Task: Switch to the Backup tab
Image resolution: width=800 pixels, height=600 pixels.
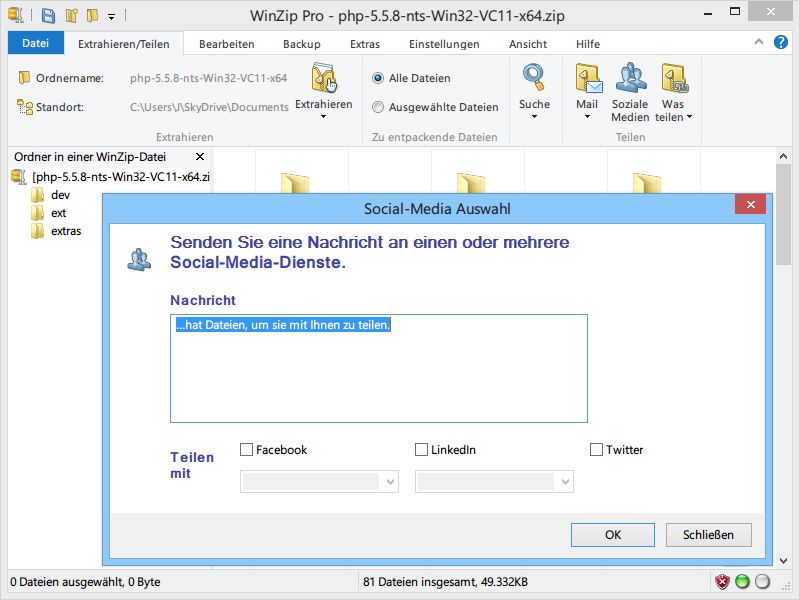Action: click(x=302, y=44)
